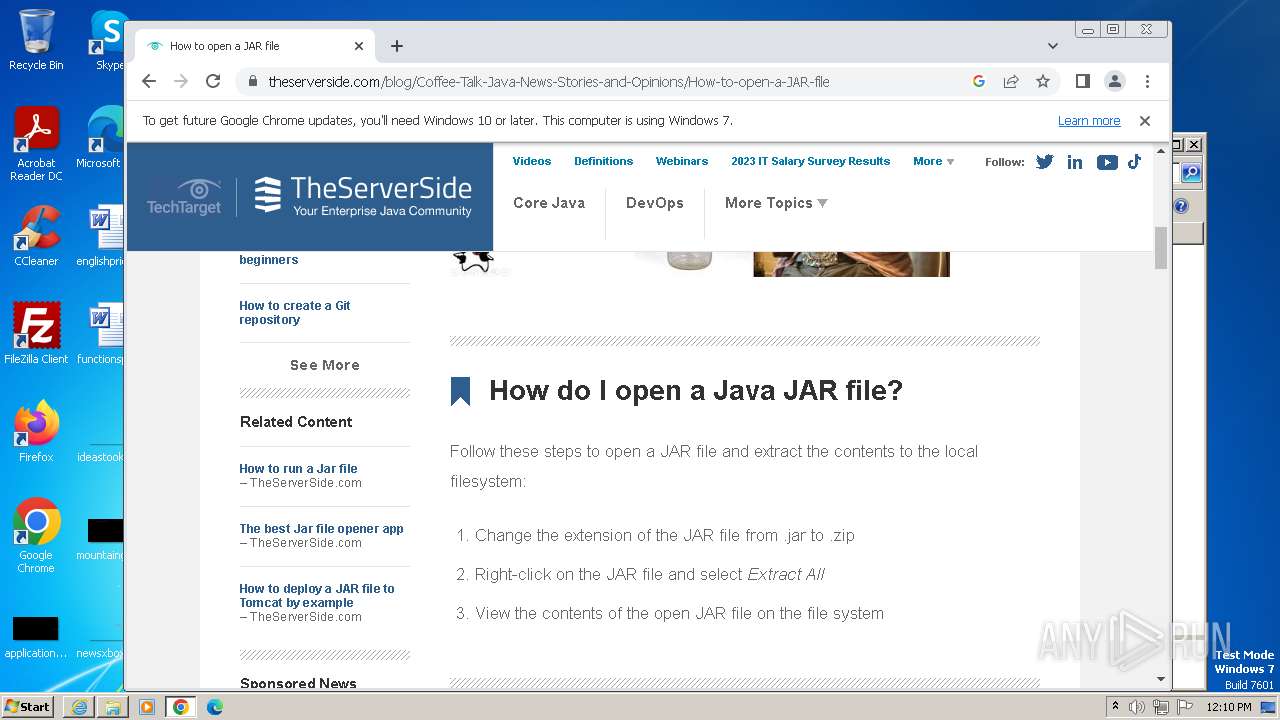The height and width of the screenshot is (720, 1280).
Task: Open CCleaner desktop icon
Action: click(36, 236)
